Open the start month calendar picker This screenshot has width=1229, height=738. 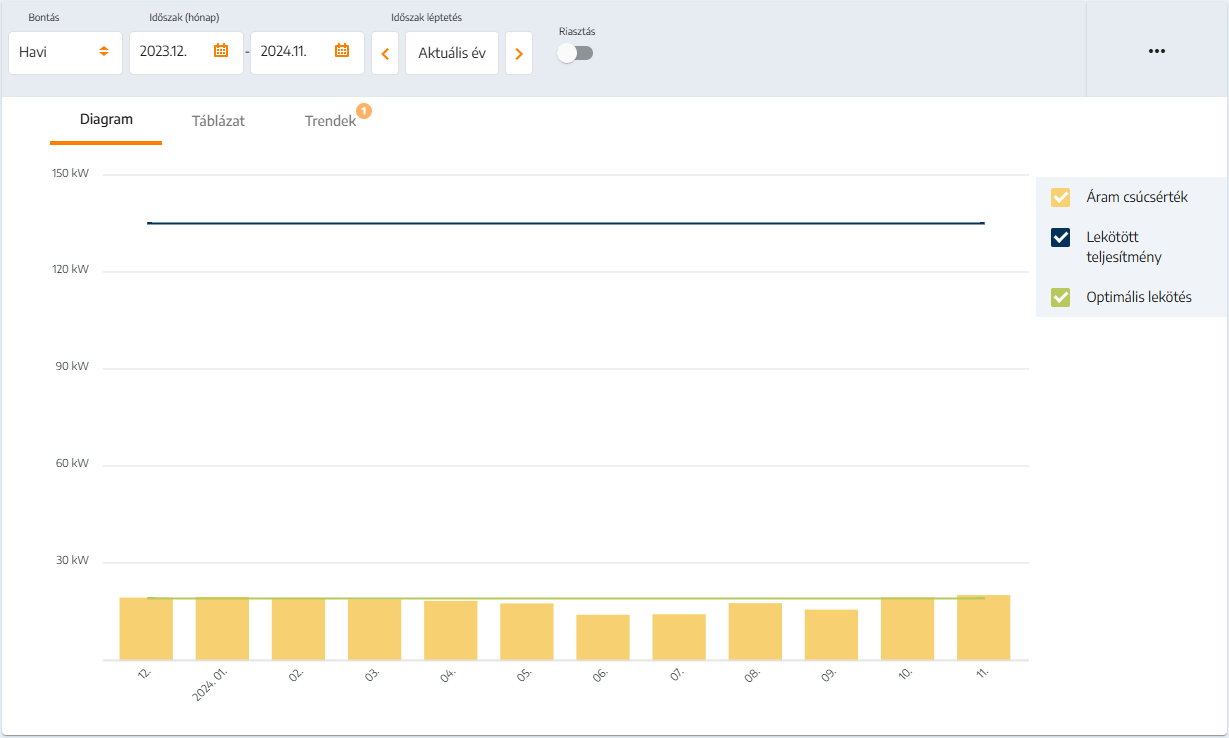pyautogui.click(x=221, y=52)
